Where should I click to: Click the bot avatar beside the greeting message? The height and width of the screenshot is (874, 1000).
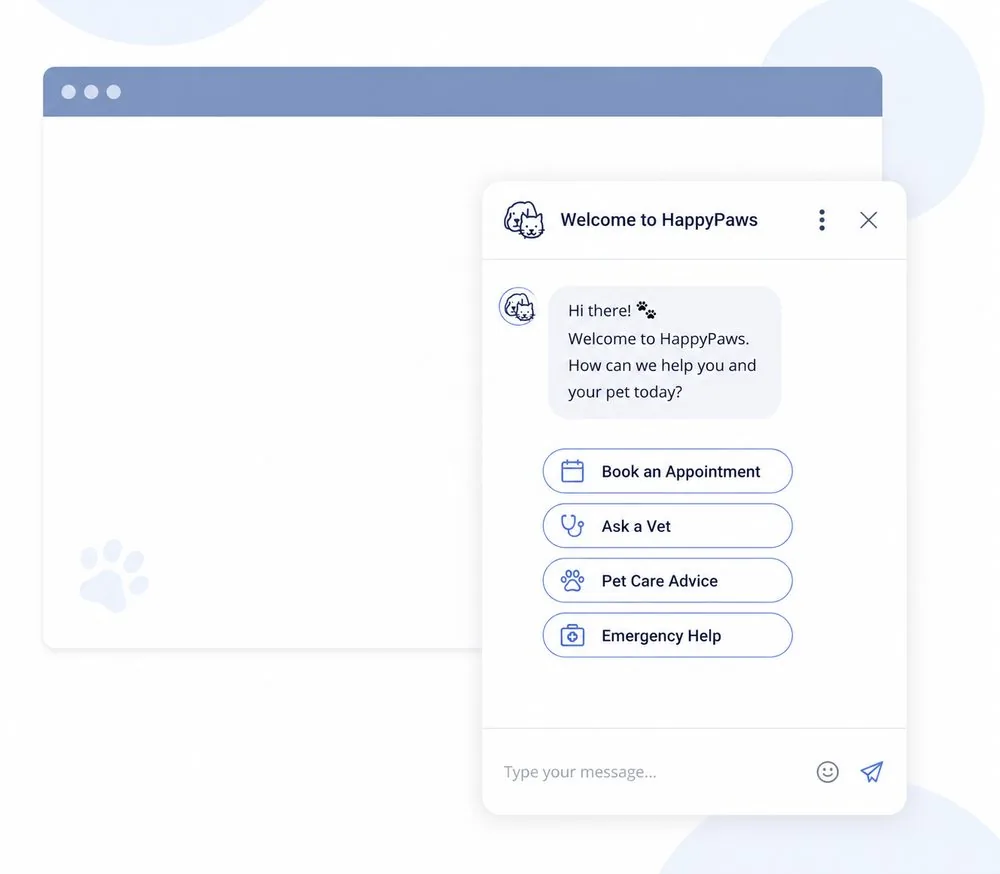click(x=518, y=307)
